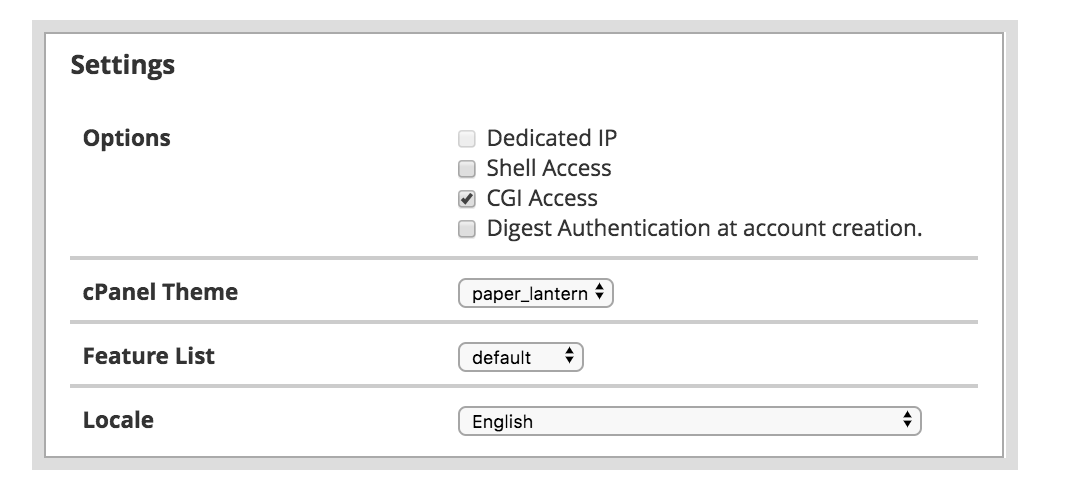Click the arrows on the paper_lantern selector
This screenshot has height=492, width=1090.
599,294
